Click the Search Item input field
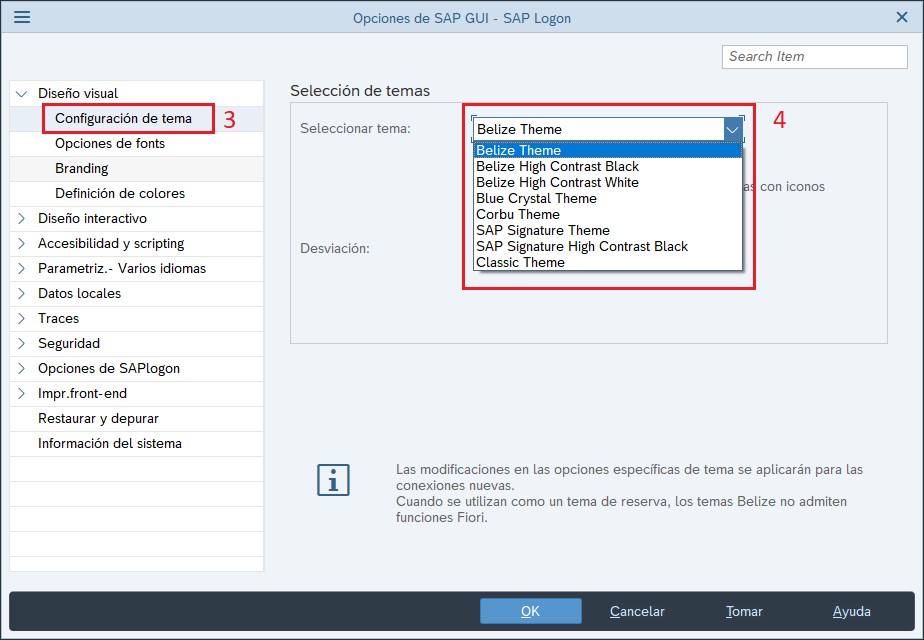Viewport: 924px width, 640px height. coord(814,57)
